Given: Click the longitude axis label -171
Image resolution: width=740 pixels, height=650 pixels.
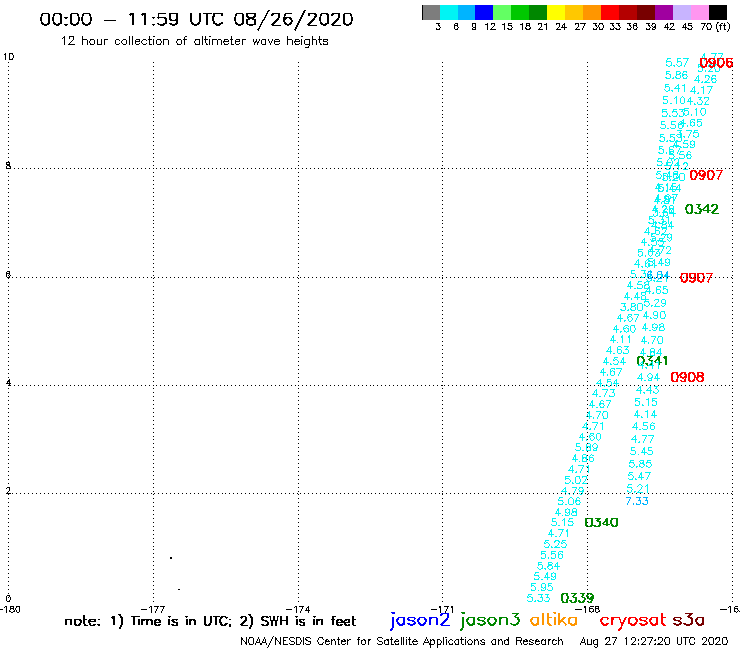Looking at the screenshot, I should 442,609.
